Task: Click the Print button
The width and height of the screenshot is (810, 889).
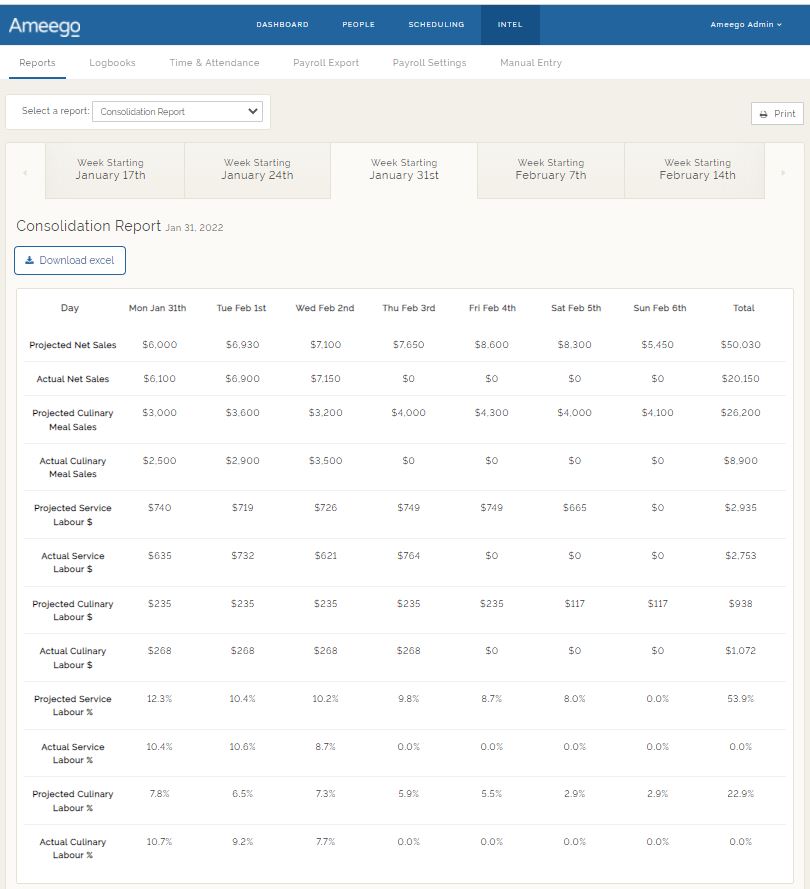Action: 776,114
